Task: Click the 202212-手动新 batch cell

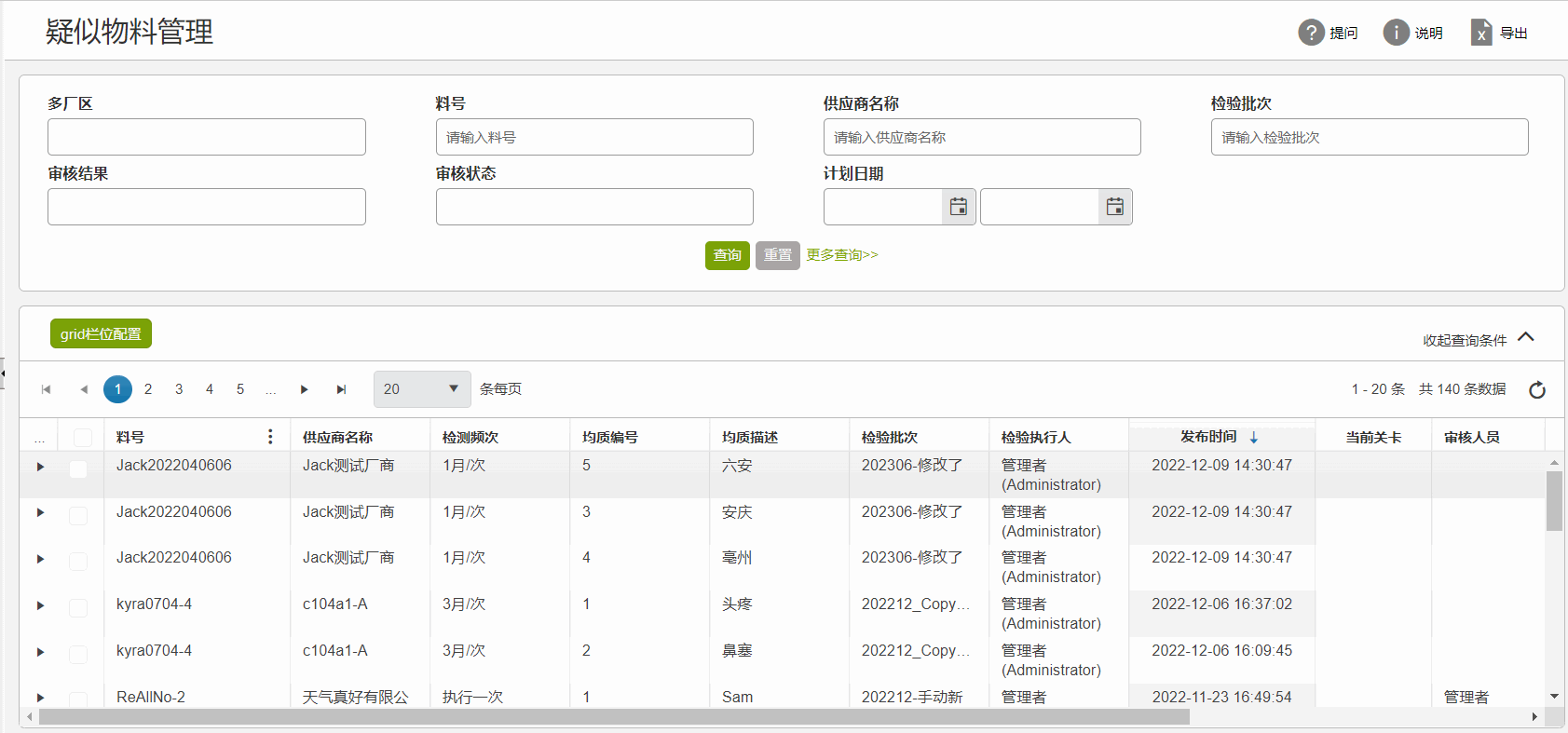Action: (x=912, y=697)
